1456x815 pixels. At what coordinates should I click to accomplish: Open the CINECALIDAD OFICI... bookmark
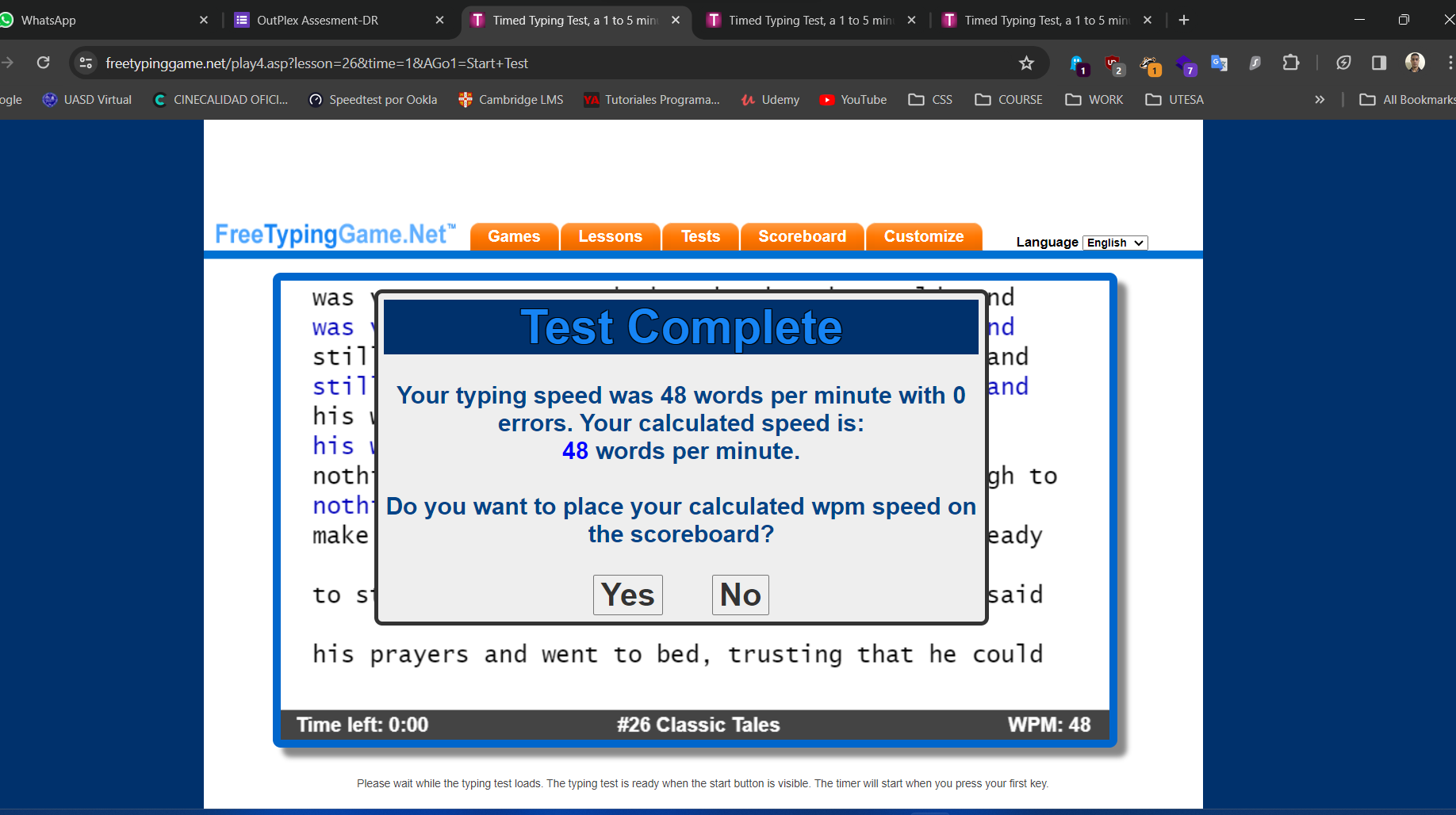220,100
